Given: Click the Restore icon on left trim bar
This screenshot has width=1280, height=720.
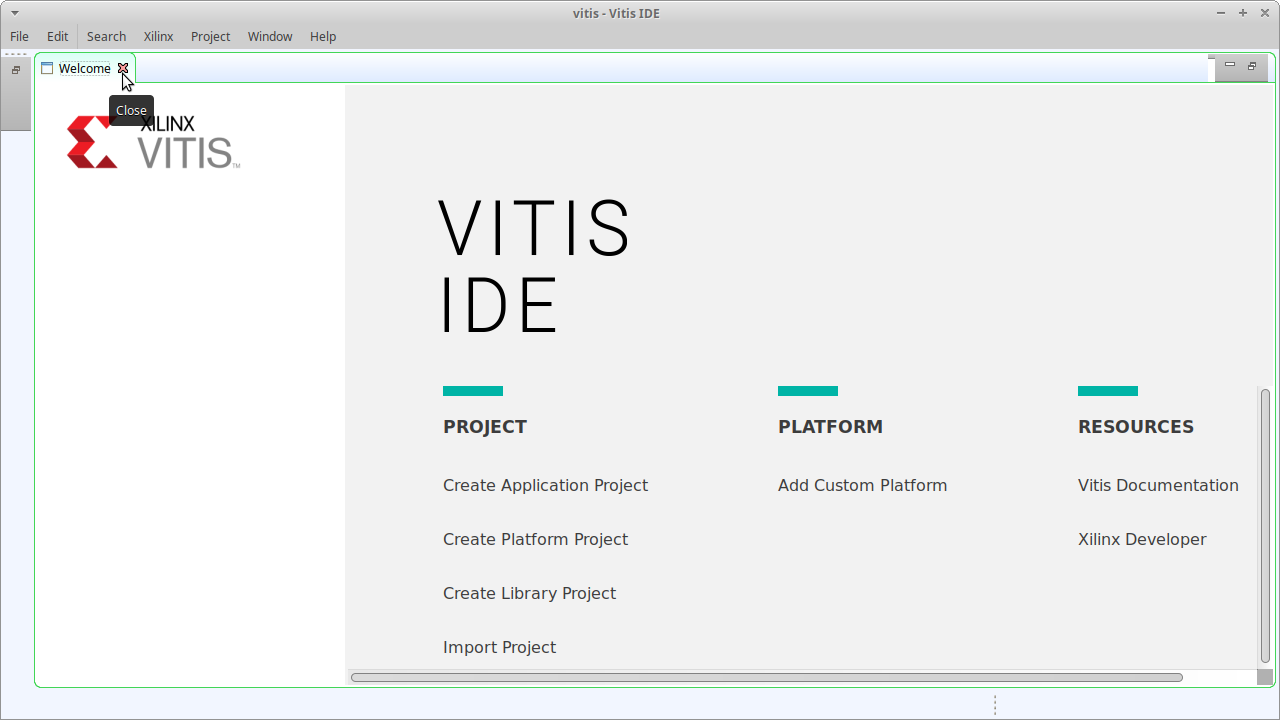Looking at the screenshot, I should pos(16,70).
